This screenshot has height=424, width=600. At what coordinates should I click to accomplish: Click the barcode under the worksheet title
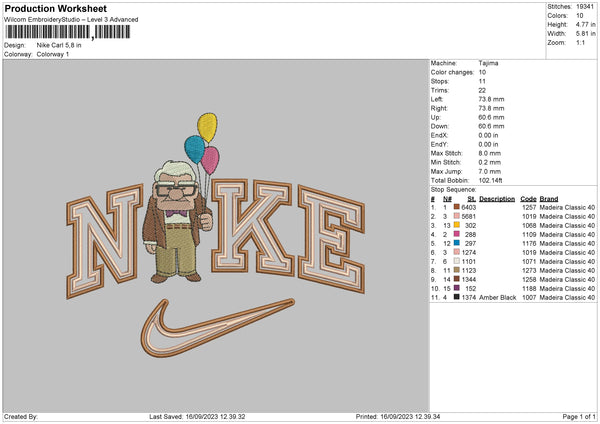pos(68,32)
